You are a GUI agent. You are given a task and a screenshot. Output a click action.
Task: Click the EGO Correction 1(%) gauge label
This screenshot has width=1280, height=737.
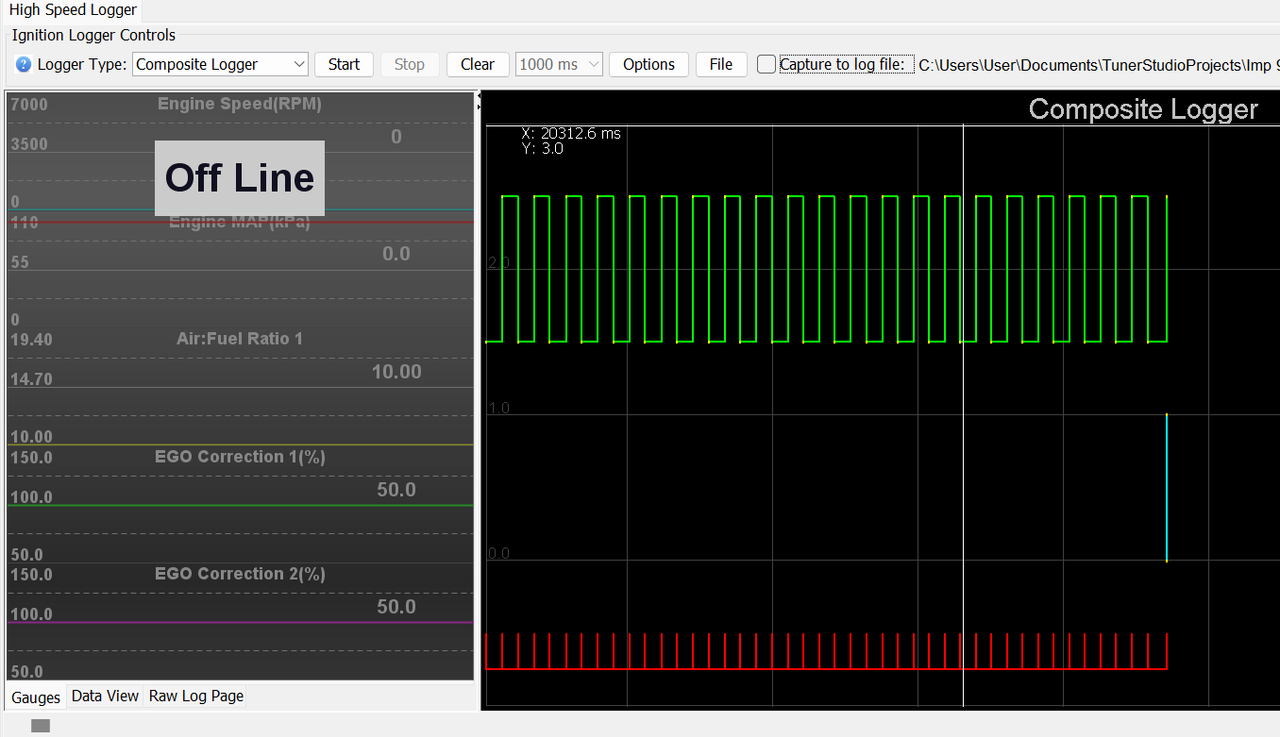click(240, 457)
